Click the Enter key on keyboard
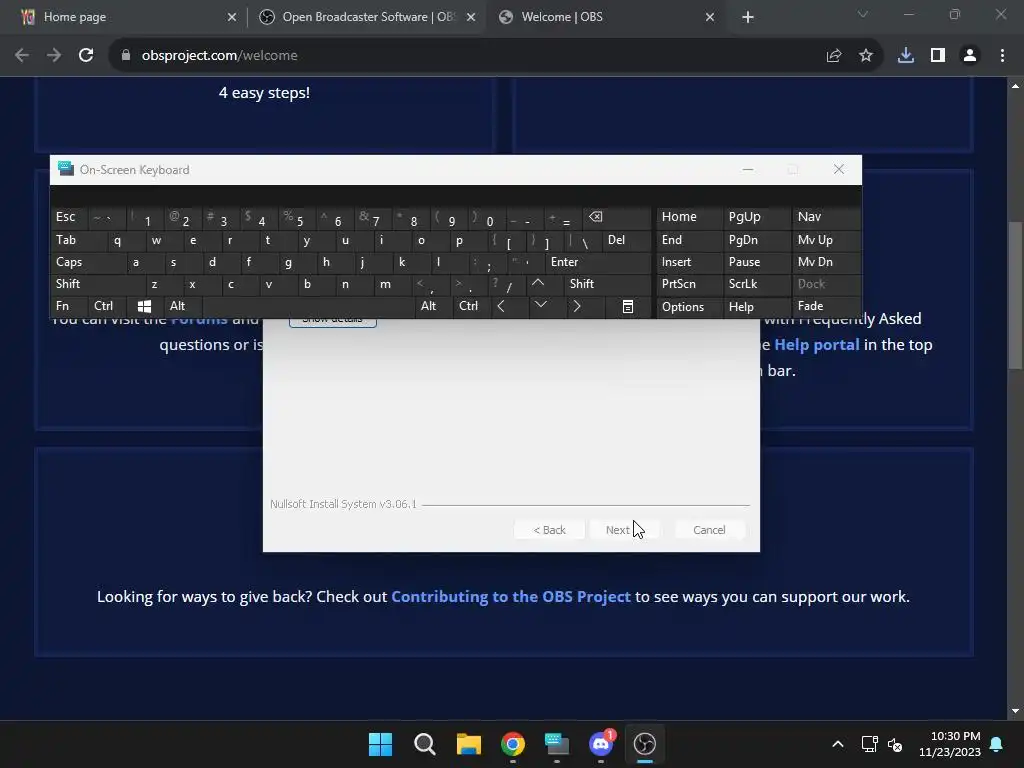The image size is (1024, 768). point(598,262)
